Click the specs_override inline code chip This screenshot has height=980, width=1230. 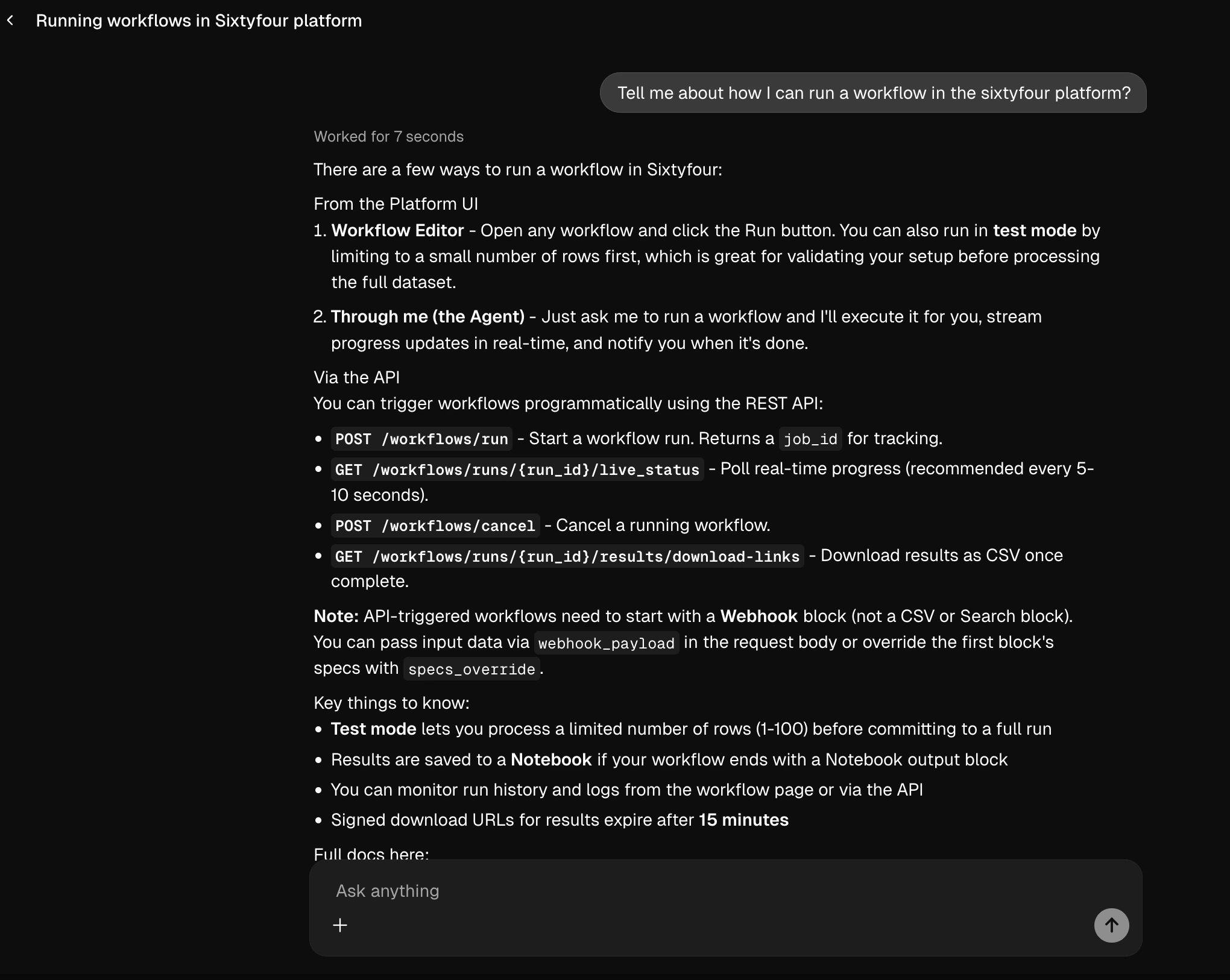[471, 669]
